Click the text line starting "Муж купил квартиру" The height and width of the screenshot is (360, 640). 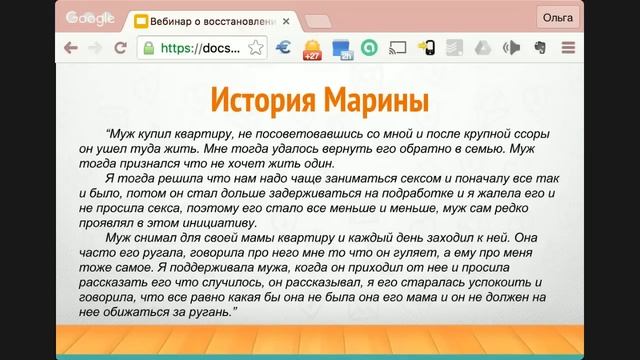[327, 134]
